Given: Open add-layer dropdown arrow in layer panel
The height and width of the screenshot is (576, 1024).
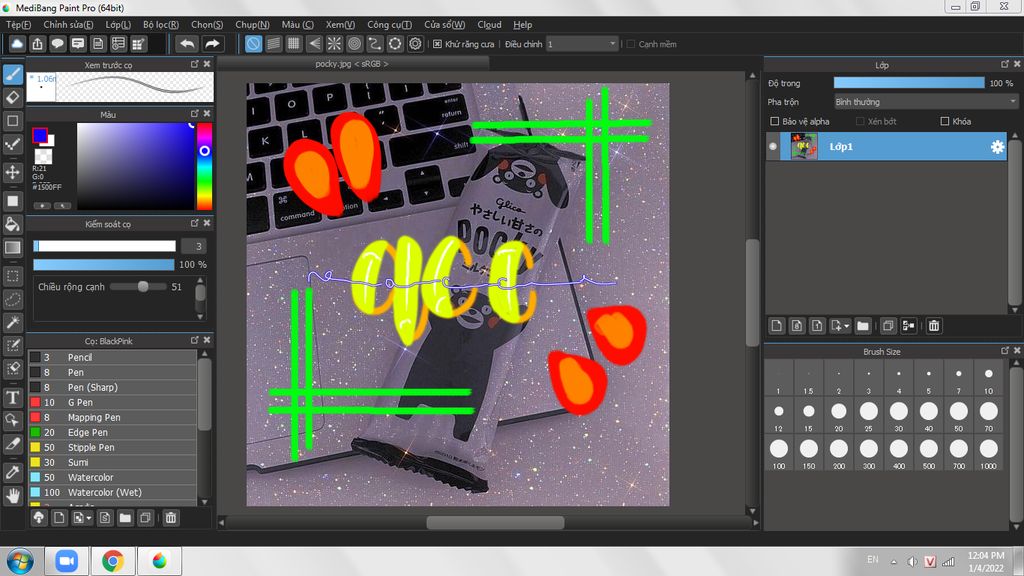Looking at the screenshot, I should point(846,325).
